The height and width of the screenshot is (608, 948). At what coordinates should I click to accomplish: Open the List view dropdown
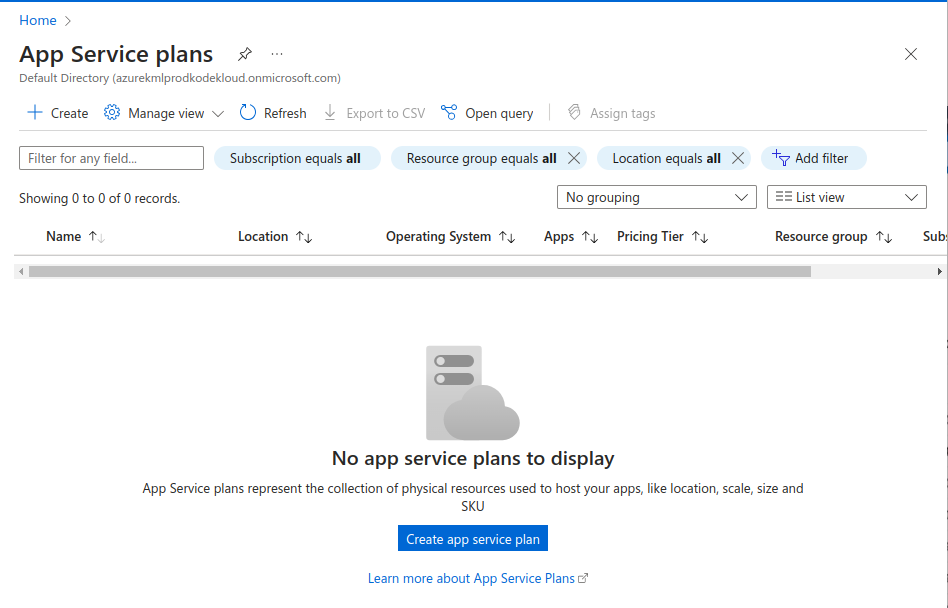pos(846,198)
